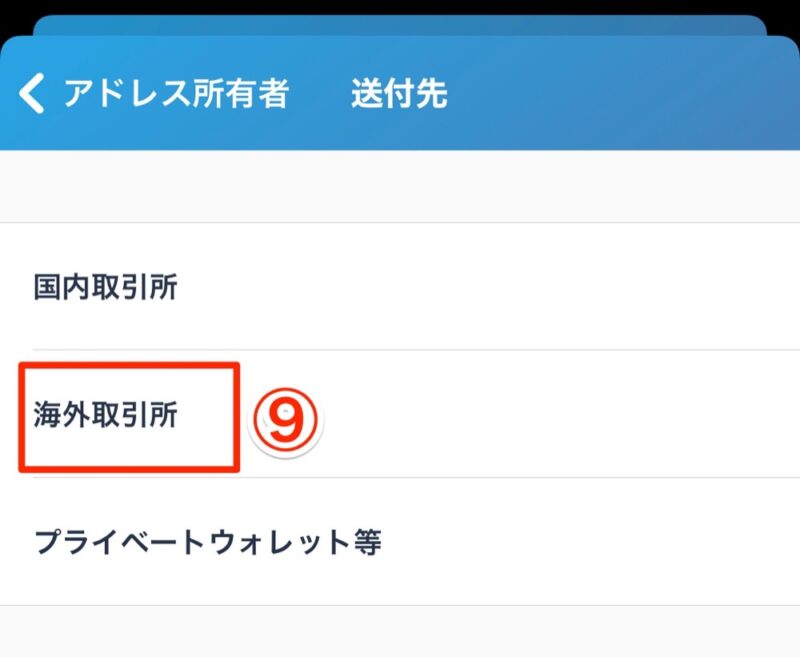Viewport: 800px width, 657px height.
Task: Click the gray area below the list
Action: click(400, 631)
